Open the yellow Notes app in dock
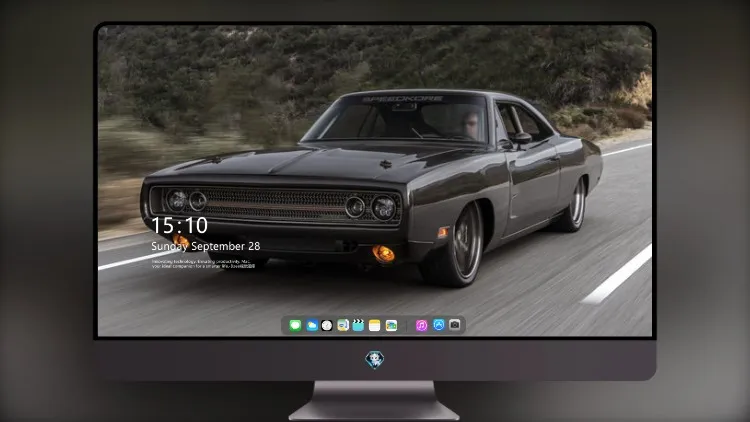This screenshot has width=750, height=422. 375,325
